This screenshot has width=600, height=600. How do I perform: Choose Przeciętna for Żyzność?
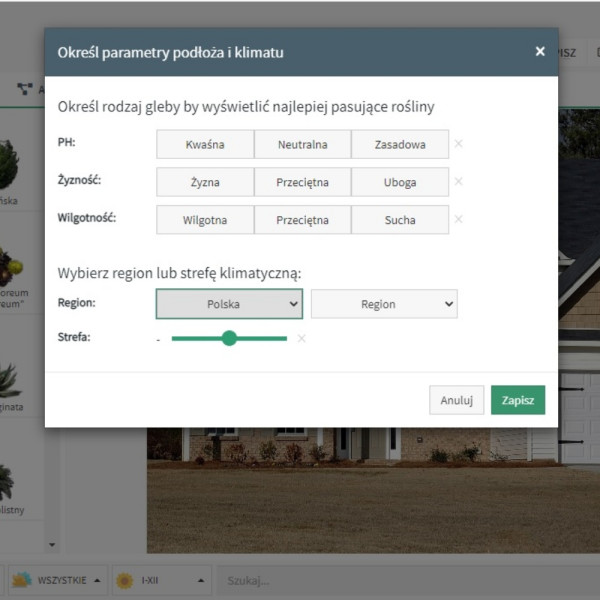[302, 182]
